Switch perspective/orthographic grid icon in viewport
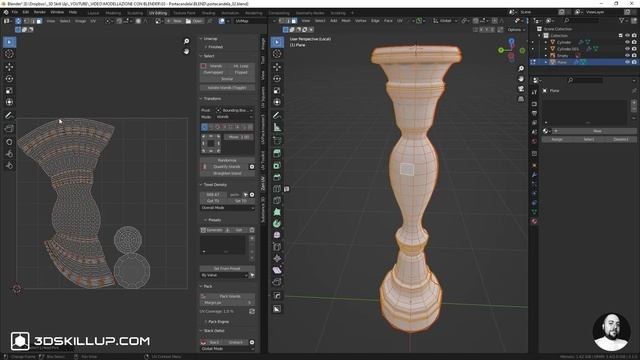This screenshot has width=640, height=360. 521,99
